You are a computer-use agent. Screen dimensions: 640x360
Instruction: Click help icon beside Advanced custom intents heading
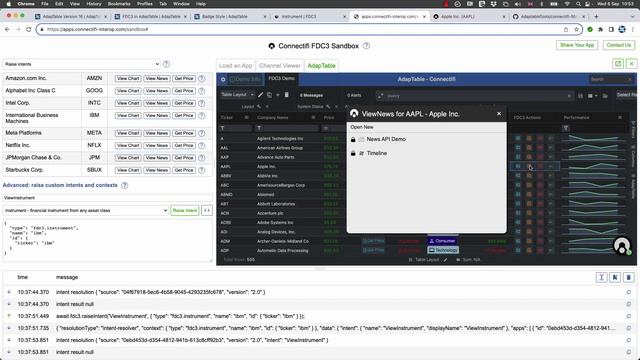tap(125, 185)
